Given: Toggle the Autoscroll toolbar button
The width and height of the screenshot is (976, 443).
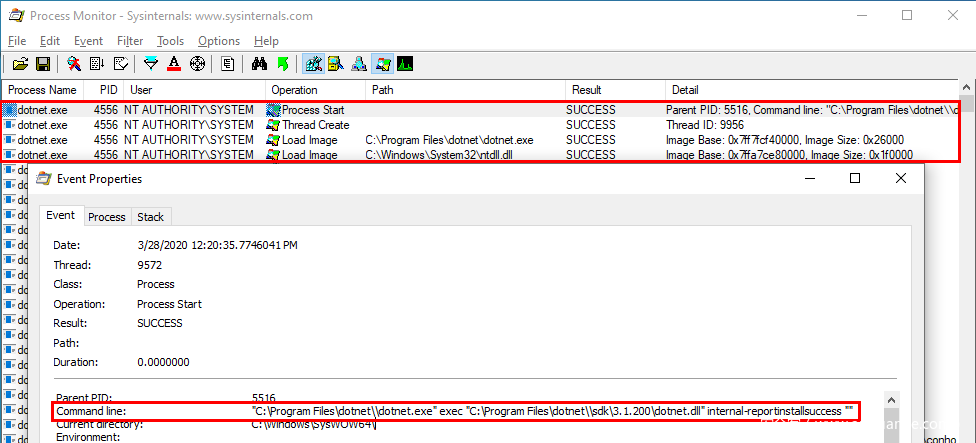Looking at the screenshot, I should pos(97,64).
